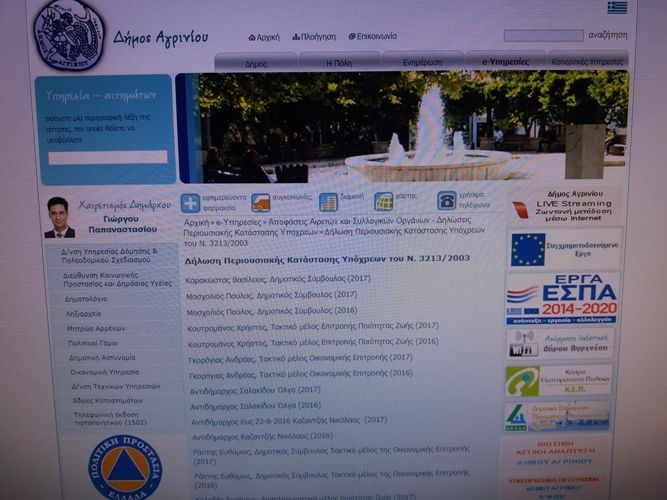Open the Πλοήγηση navigation link
The image size is (667, 500).
coord(314,37)
